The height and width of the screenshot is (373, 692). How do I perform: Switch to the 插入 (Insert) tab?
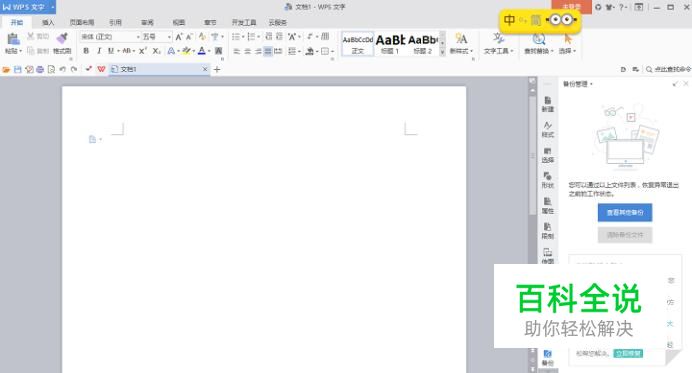tap(48, 22)
